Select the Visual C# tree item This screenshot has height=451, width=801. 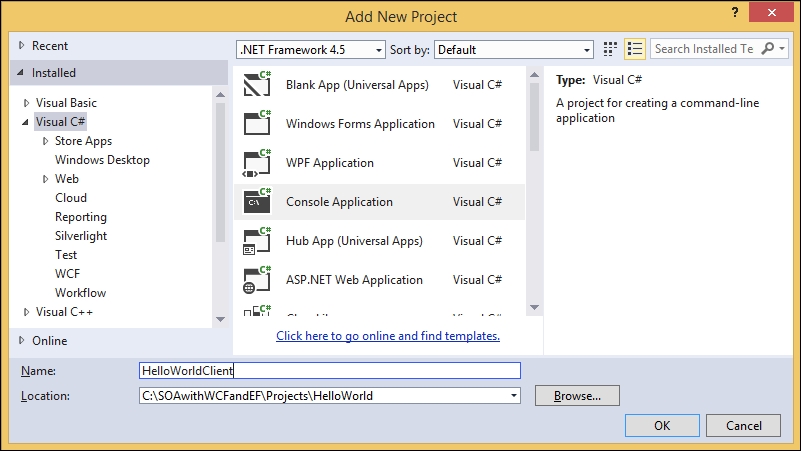tap(60, 122)
